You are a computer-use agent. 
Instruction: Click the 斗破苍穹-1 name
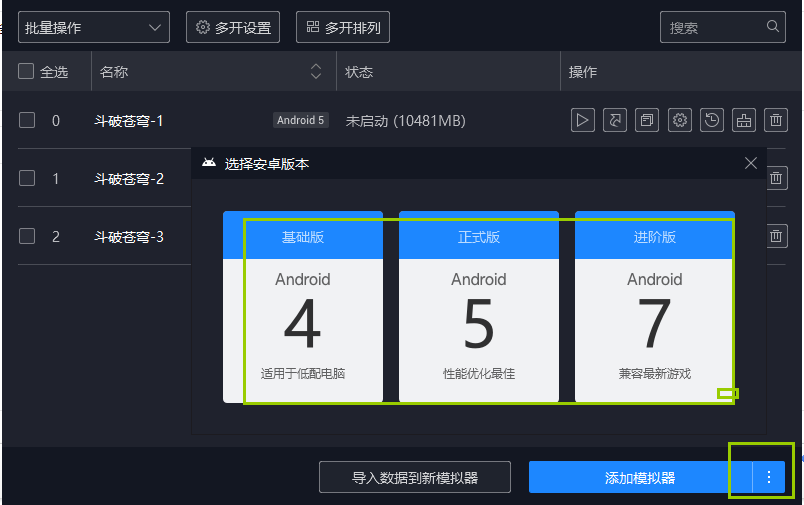129,121
